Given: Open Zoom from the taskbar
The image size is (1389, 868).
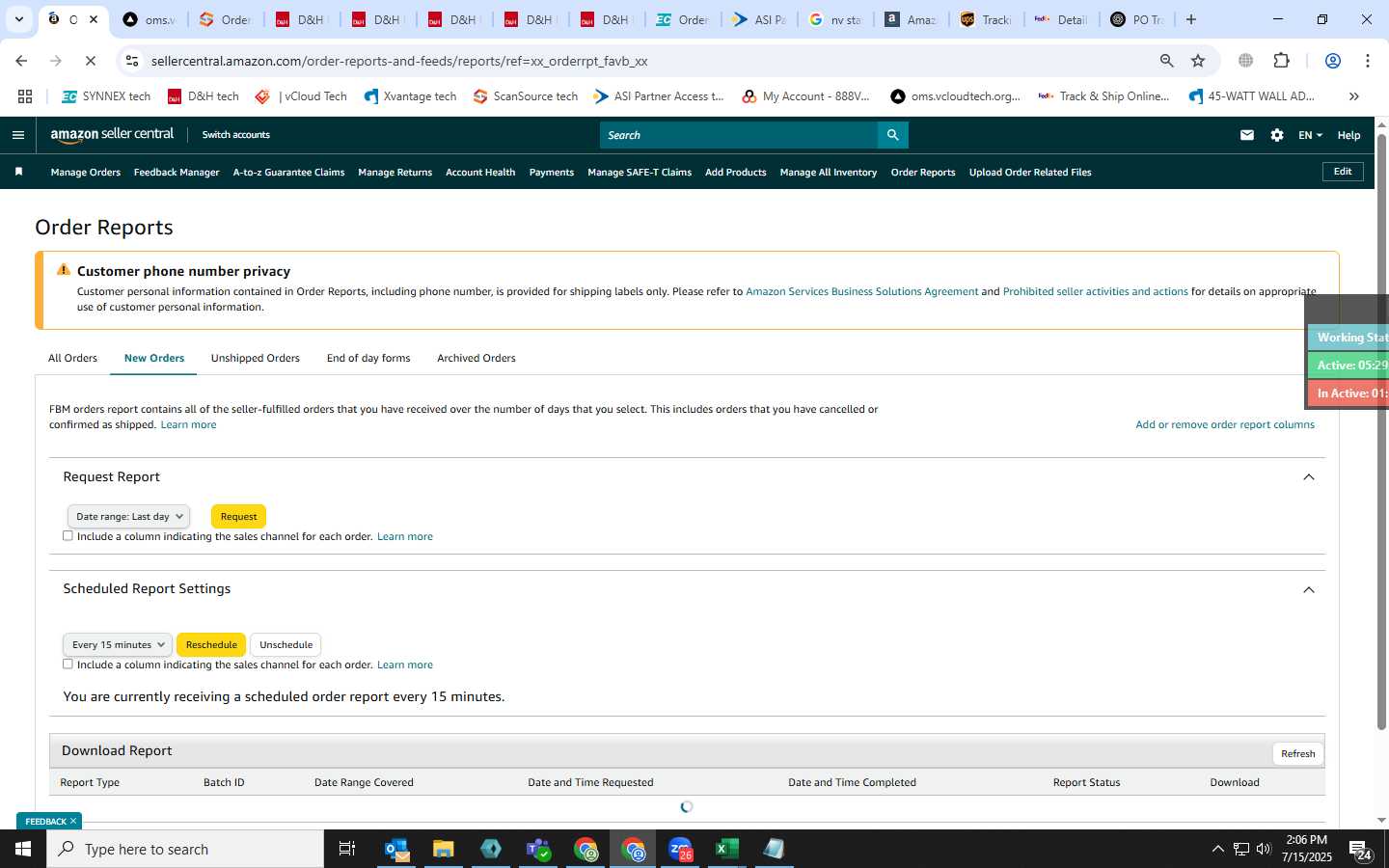Looking at the screenshot, I should (x=681, y=849).
